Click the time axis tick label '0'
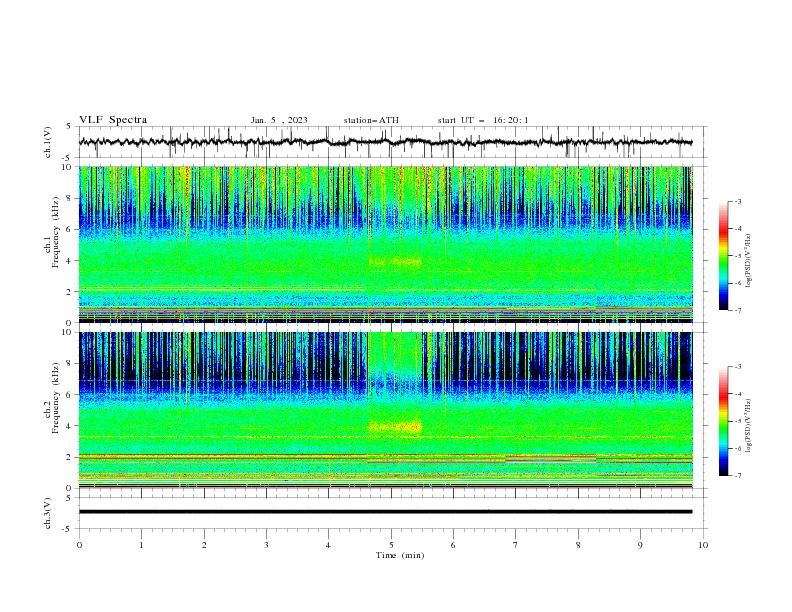 79,545
